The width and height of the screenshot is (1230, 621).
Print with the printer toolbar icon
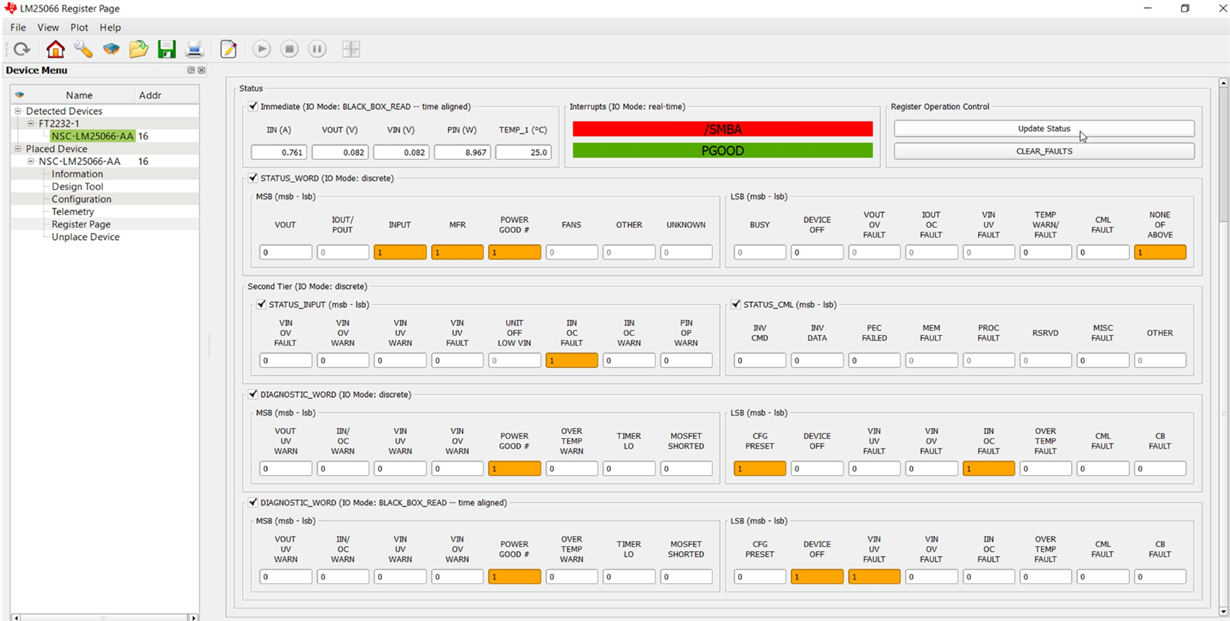195,49
